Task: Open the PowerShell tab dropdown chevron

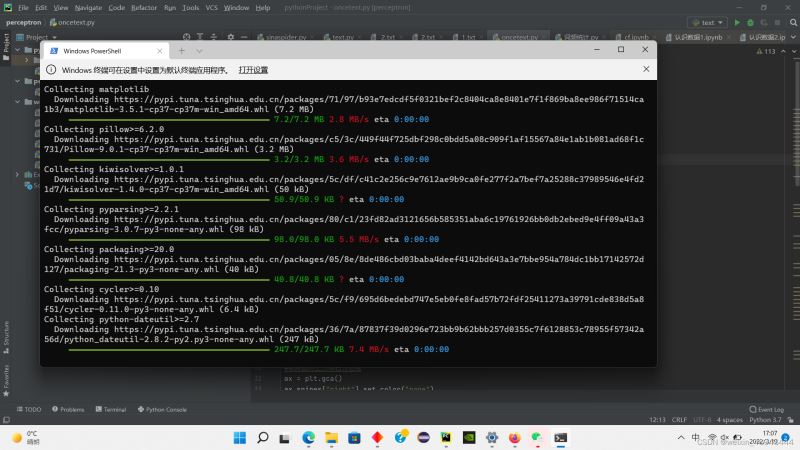Action: pyautogui.click(x=199, y=51)
